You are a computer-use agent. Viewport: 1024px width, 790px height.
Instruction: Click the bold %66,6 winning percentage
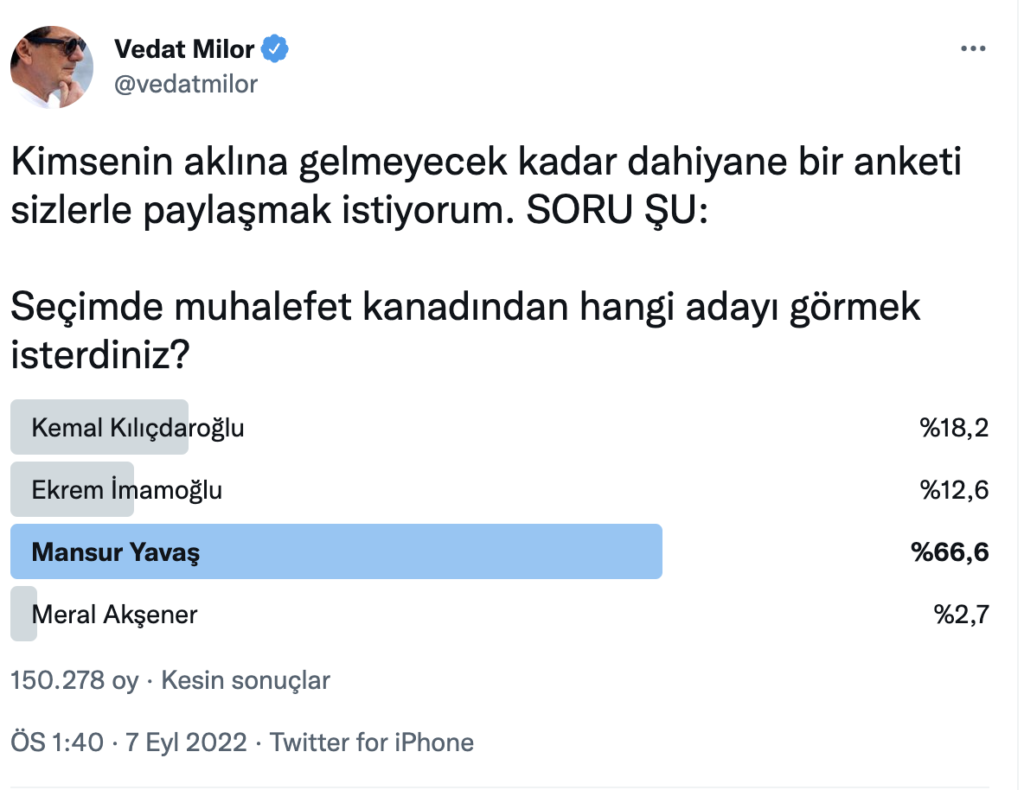click(950, 552)
